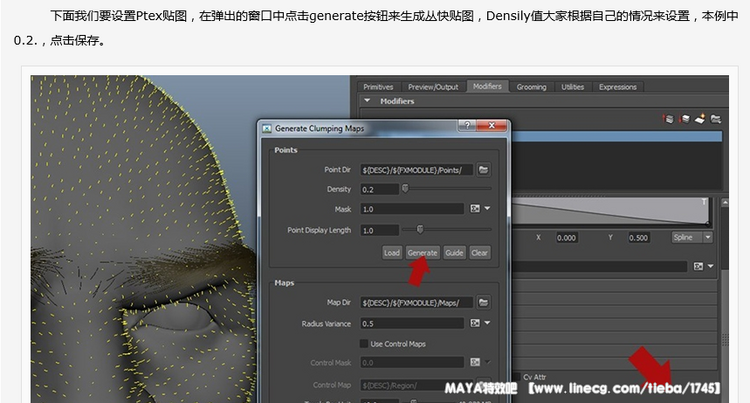Viewport: 750px width, 403px height.
Task: Open the Utilities tab
Action: [573, 87]
